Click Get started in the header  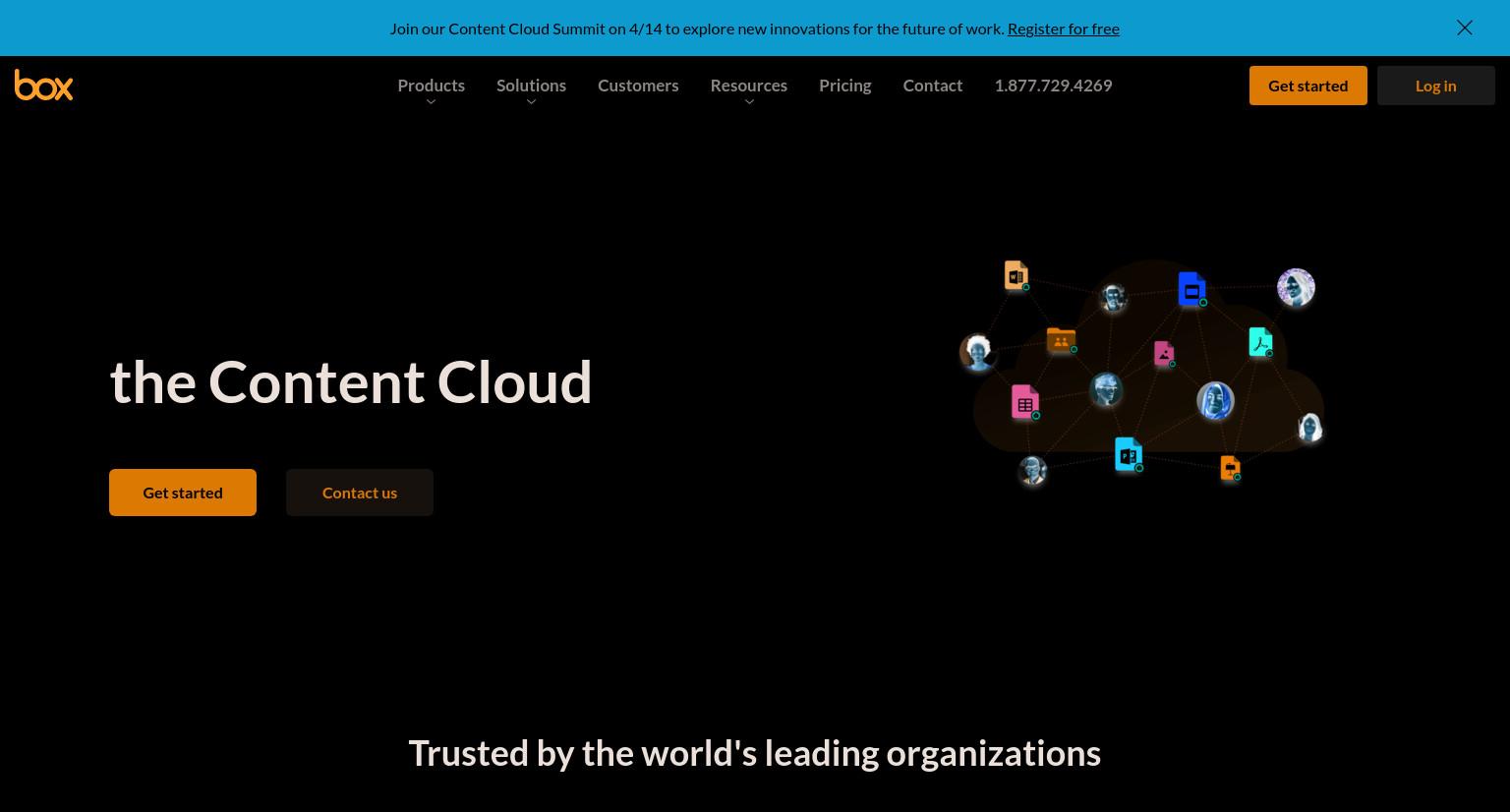(1307, 86)
